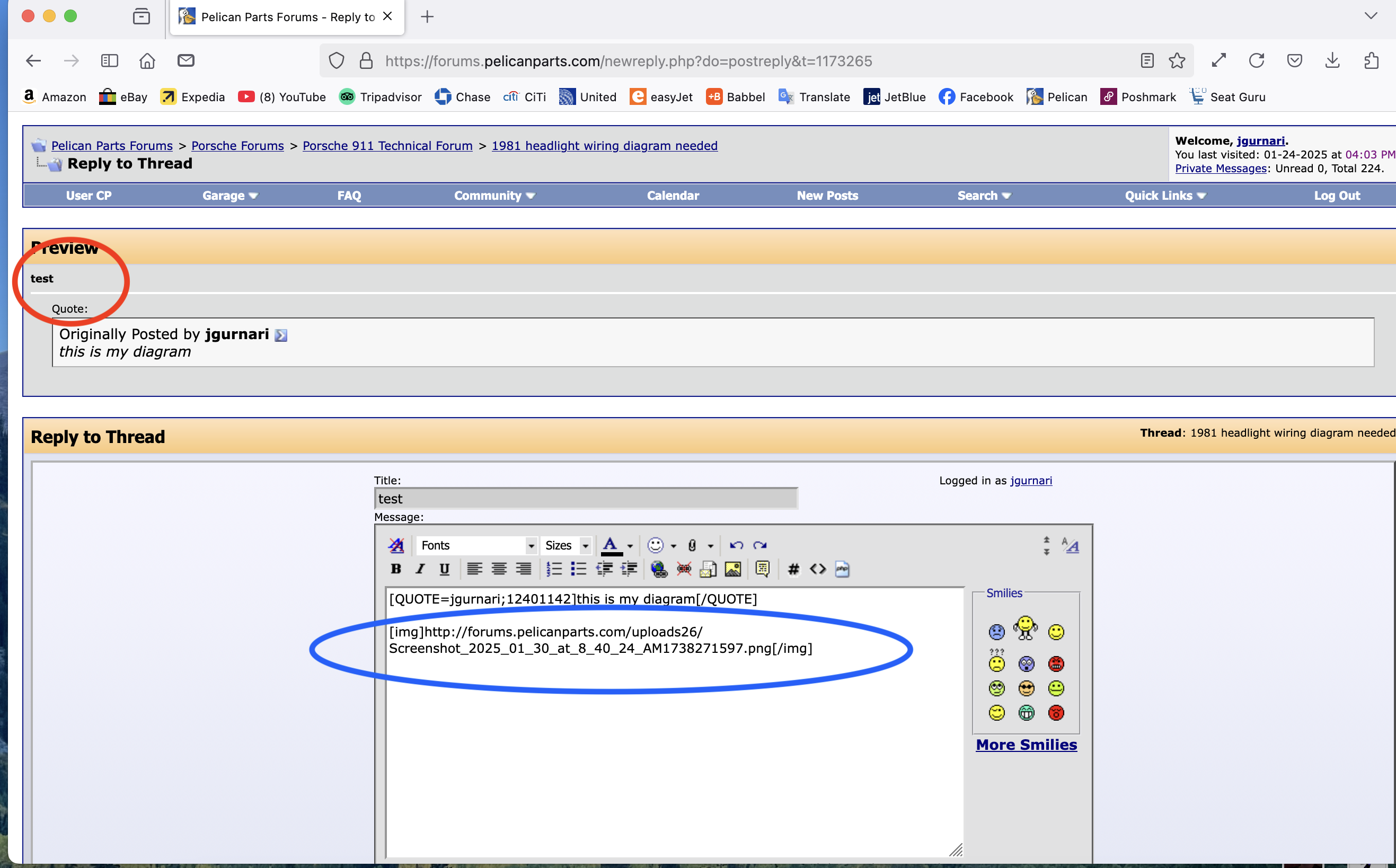1396x868 pixels.
Task: Toggle italic text formatting
Action: [420, 569]
